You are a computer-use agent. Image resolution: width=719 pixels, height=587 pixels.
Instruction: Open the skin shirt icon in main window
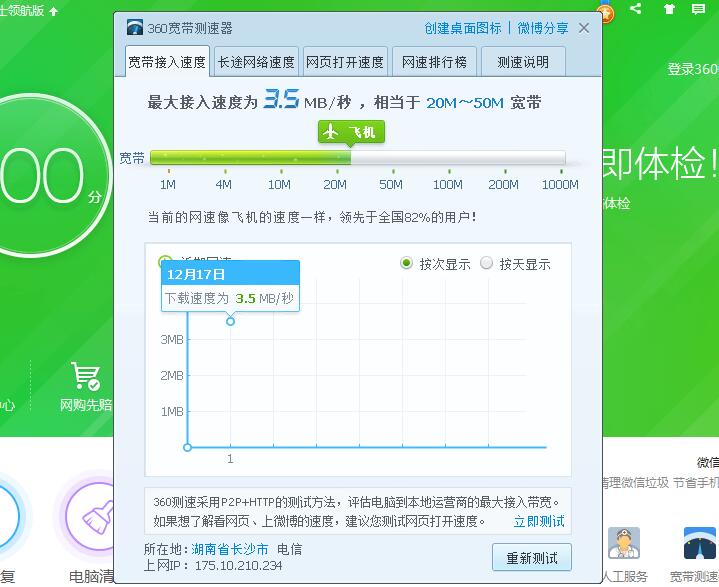669,9
